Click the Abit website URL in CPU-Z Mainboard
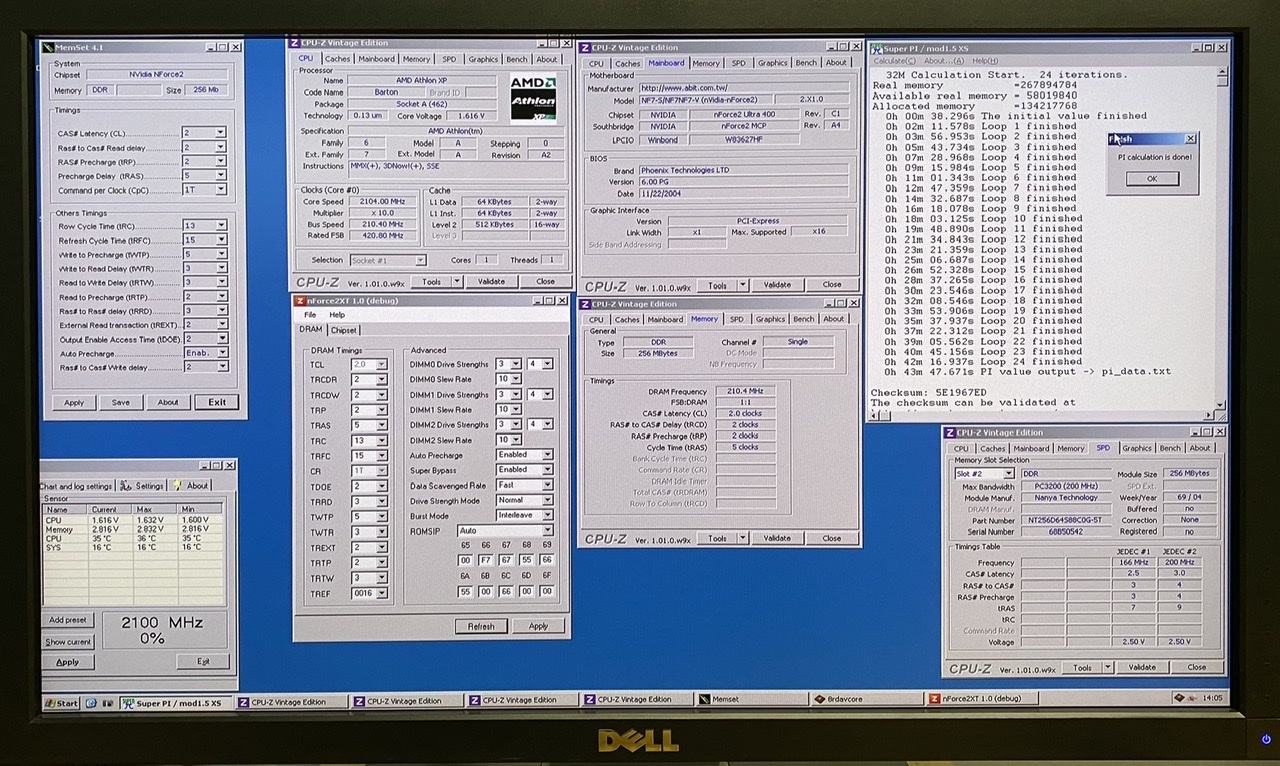1280x766 pixels. (x=684, y=89)
